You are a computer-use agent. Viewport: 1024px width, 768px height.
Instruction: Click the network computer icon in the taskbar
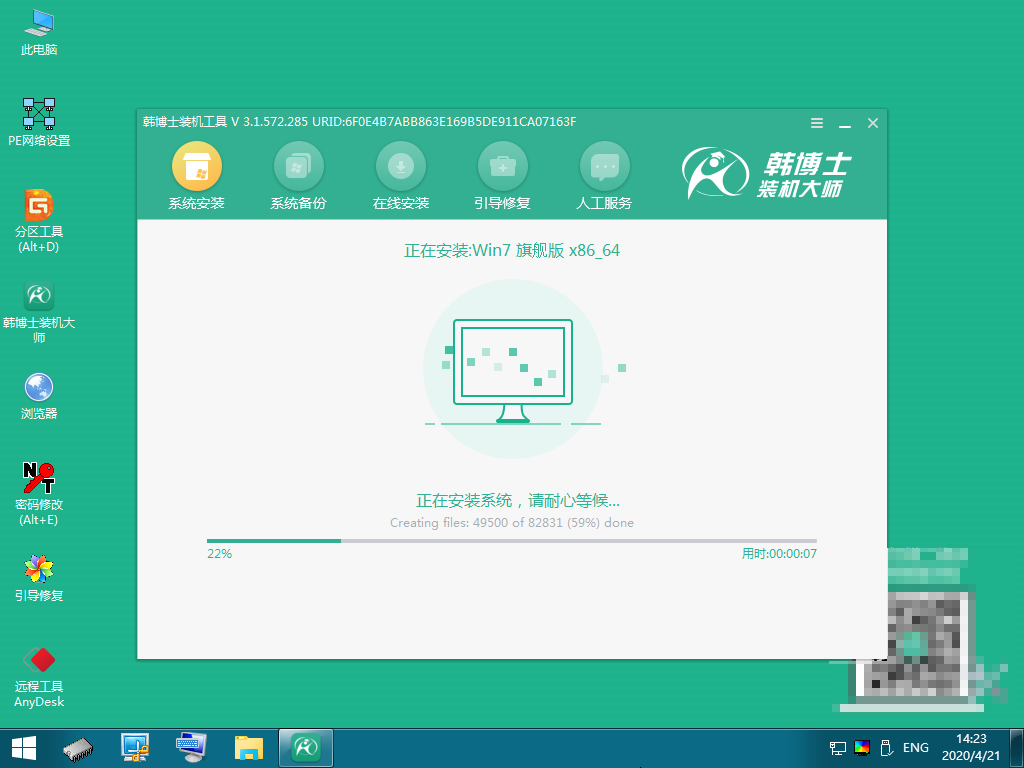pos(135,748)
